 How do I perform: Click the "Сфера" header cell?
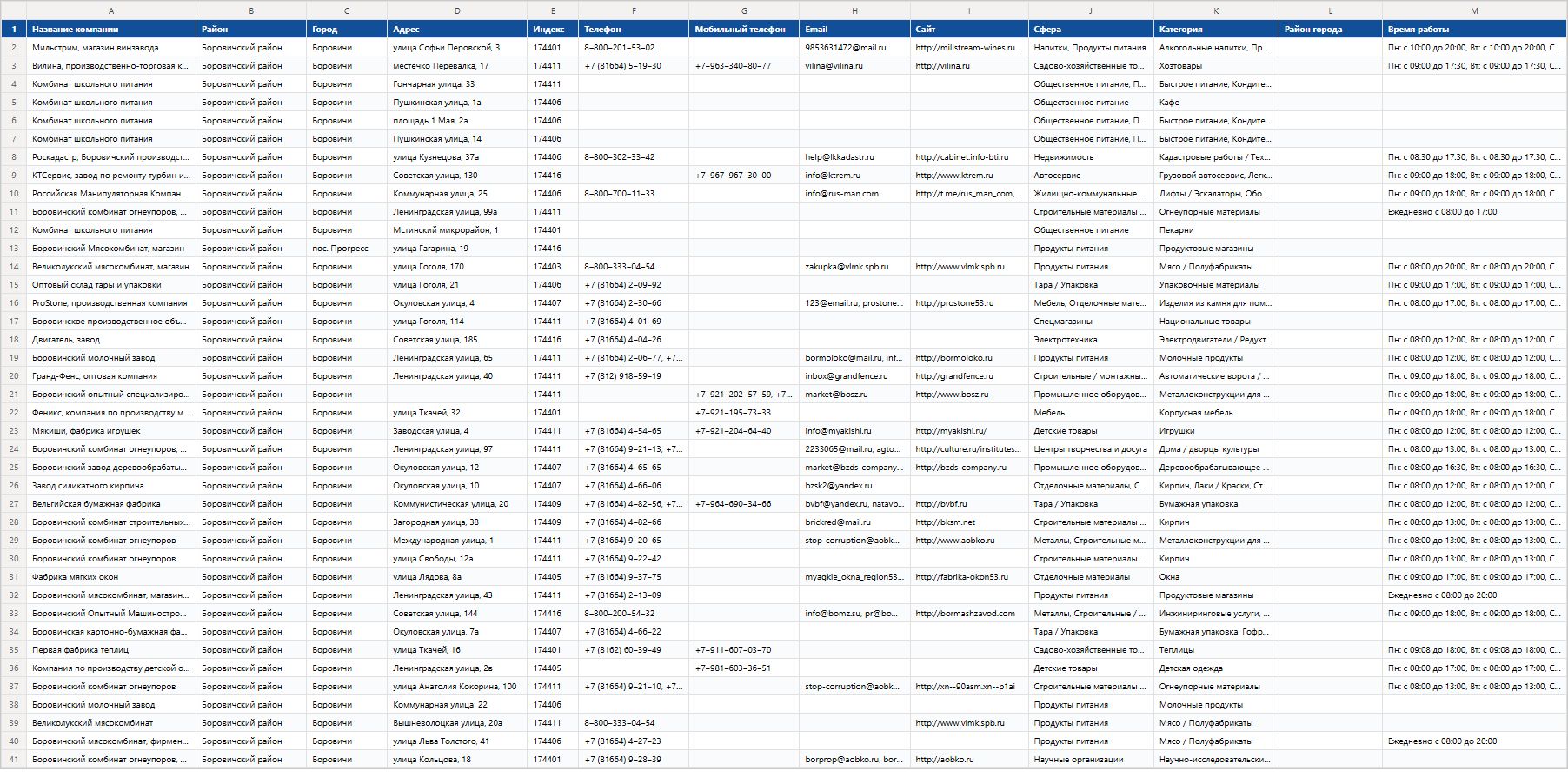pyautogui.click(x=1091, y=30)
